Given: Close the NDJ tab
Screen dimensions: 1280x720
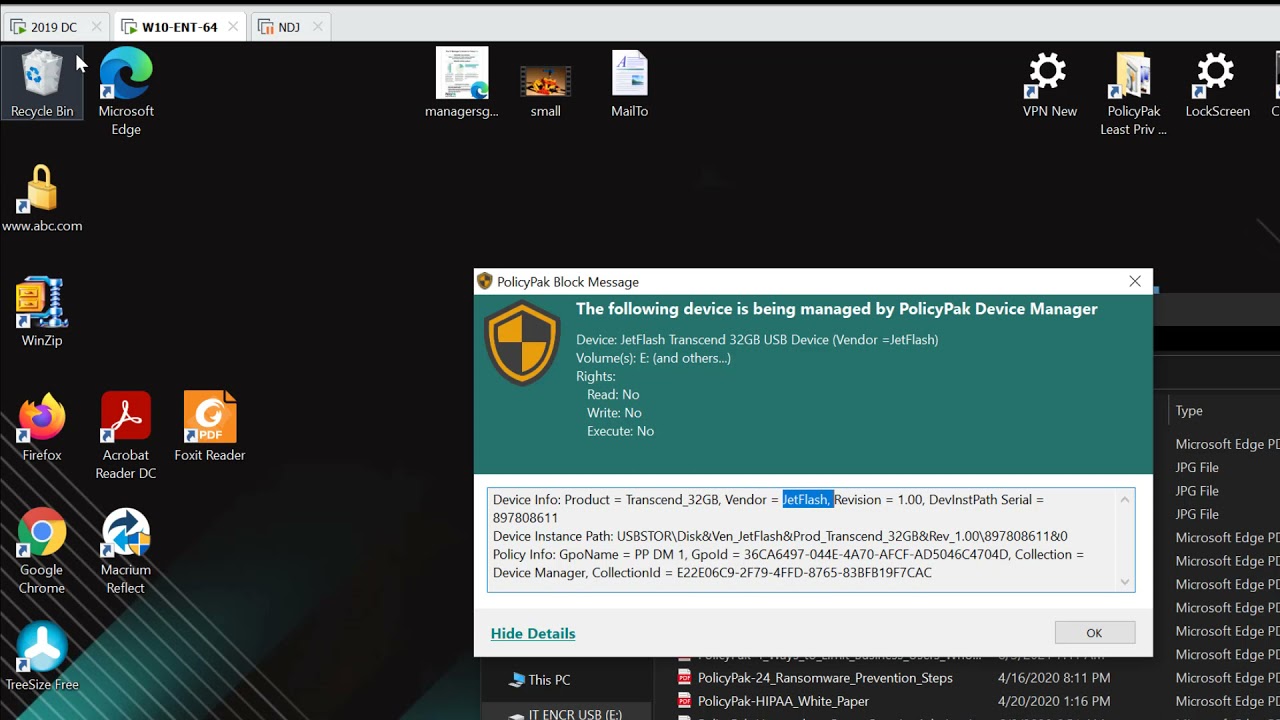Looking at the screenshot, I should 318,27.
